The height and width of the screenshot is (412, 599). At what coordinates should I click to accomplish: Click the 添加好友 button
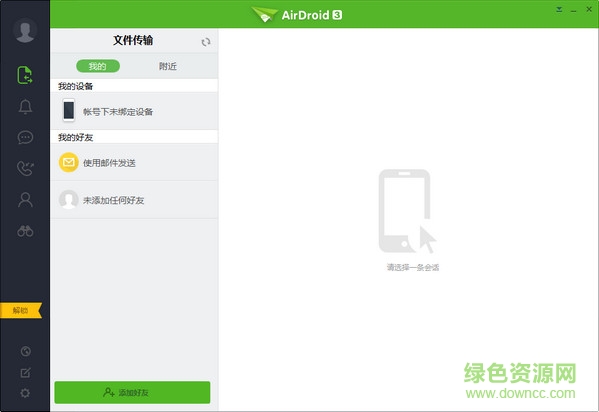pyautogui.click(x=132, y=392)
